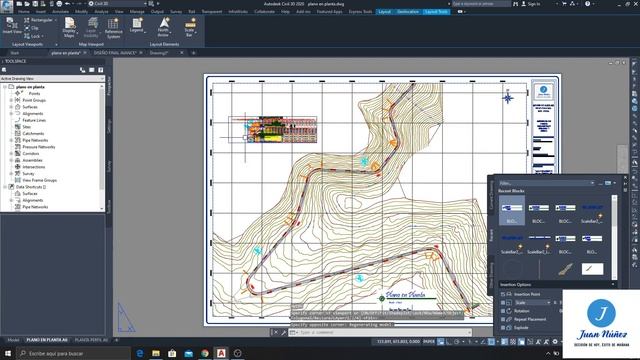Viewport: 640px width, 360px height.
Task: Click the Save icon in quick access toolbar
Action: pyautogui.click(x=35, y=4)
